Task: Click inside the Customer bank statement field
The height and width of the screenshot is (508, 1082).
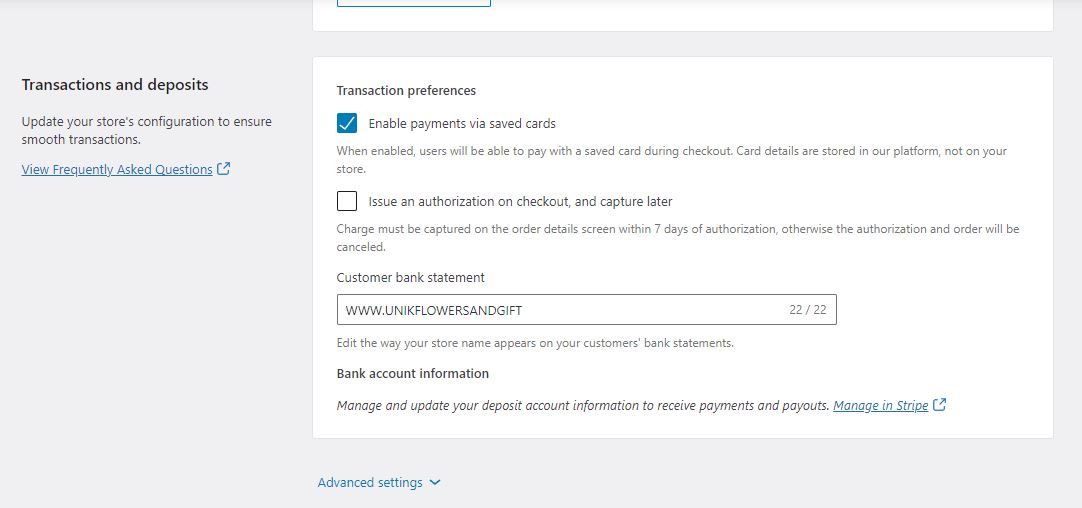Action: (587, 310)
